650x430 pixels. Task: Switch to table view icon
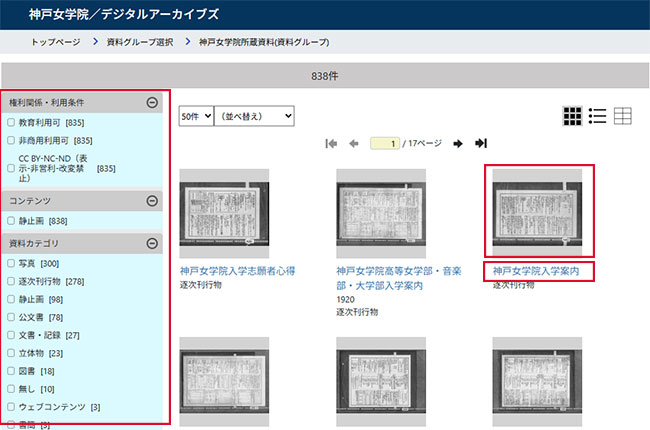tap(623, 116)
